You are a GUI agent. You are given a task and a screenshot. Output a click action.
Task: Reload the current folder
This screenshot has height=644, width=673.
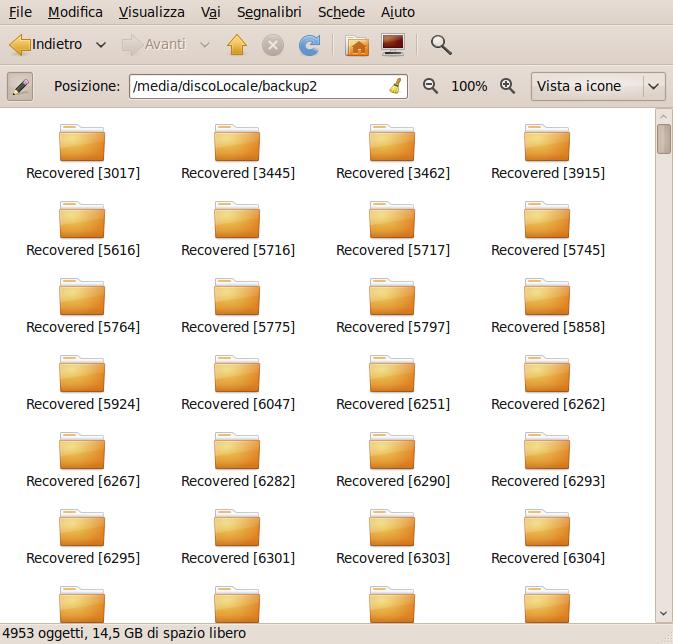click(309, 45)
